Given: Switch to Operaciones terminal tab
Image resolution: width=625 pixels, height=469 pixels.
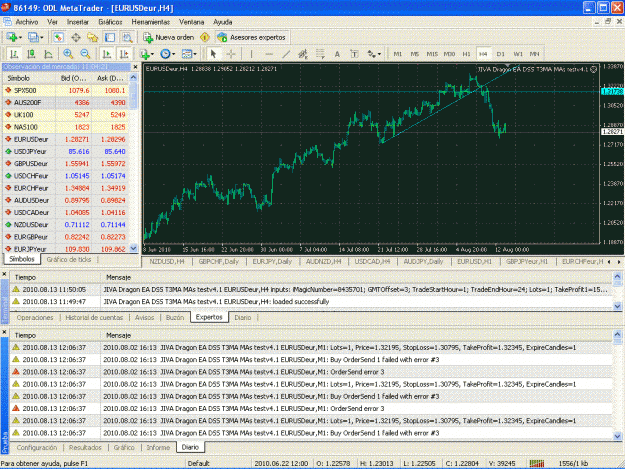Looking at the screenshot, I should tap(35, 318).
